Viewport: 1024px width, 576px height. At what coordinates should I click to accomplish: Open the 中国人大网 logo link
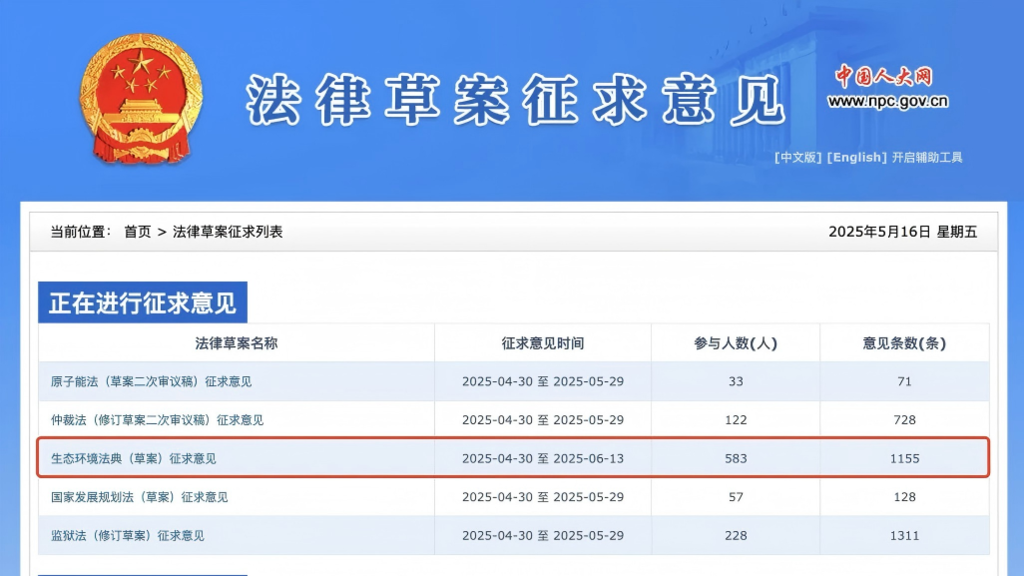(x=884, y=76)
